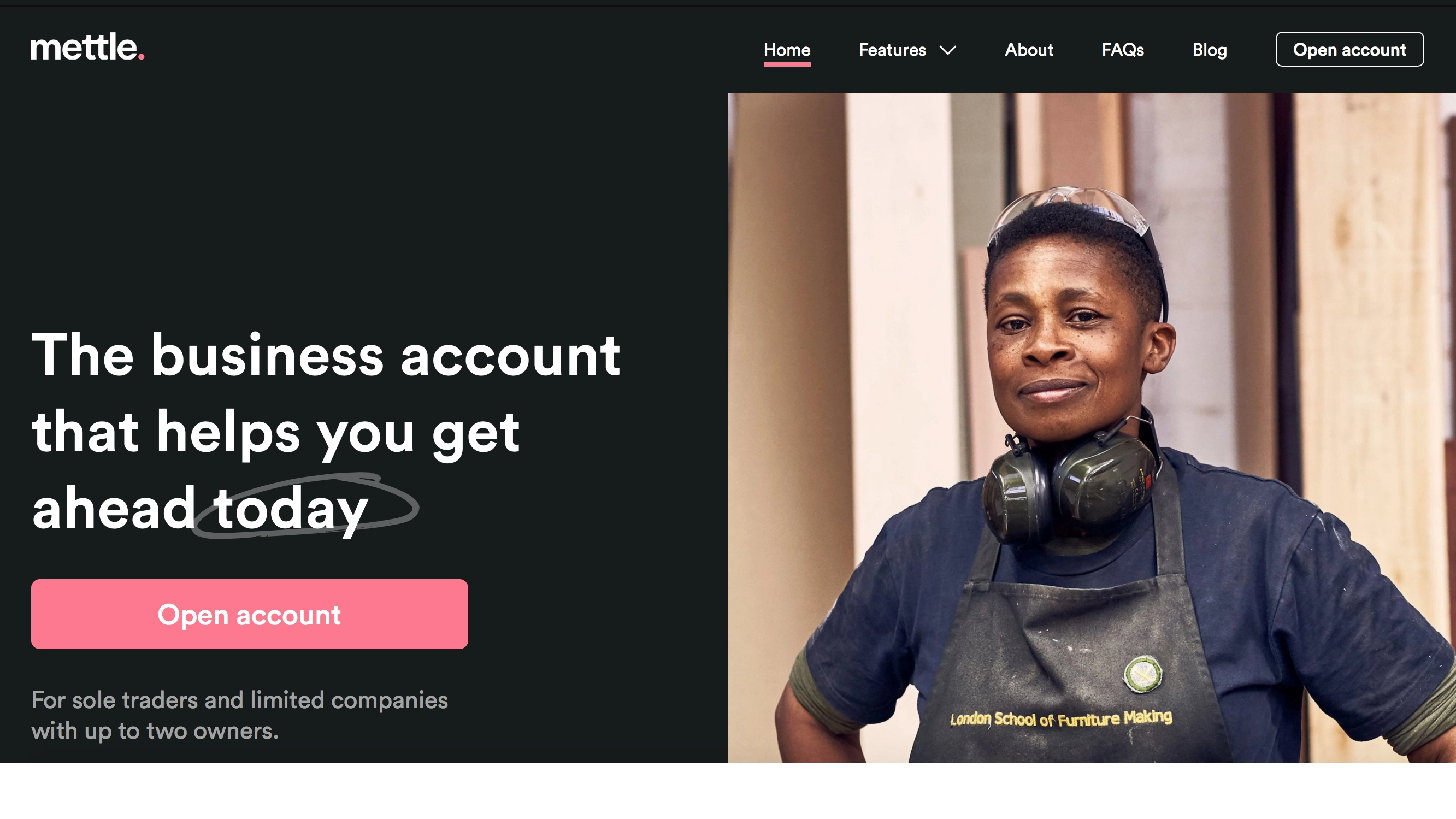Click the London School of Furniture Making text

pyautogui.click(x=1061, y=718)
